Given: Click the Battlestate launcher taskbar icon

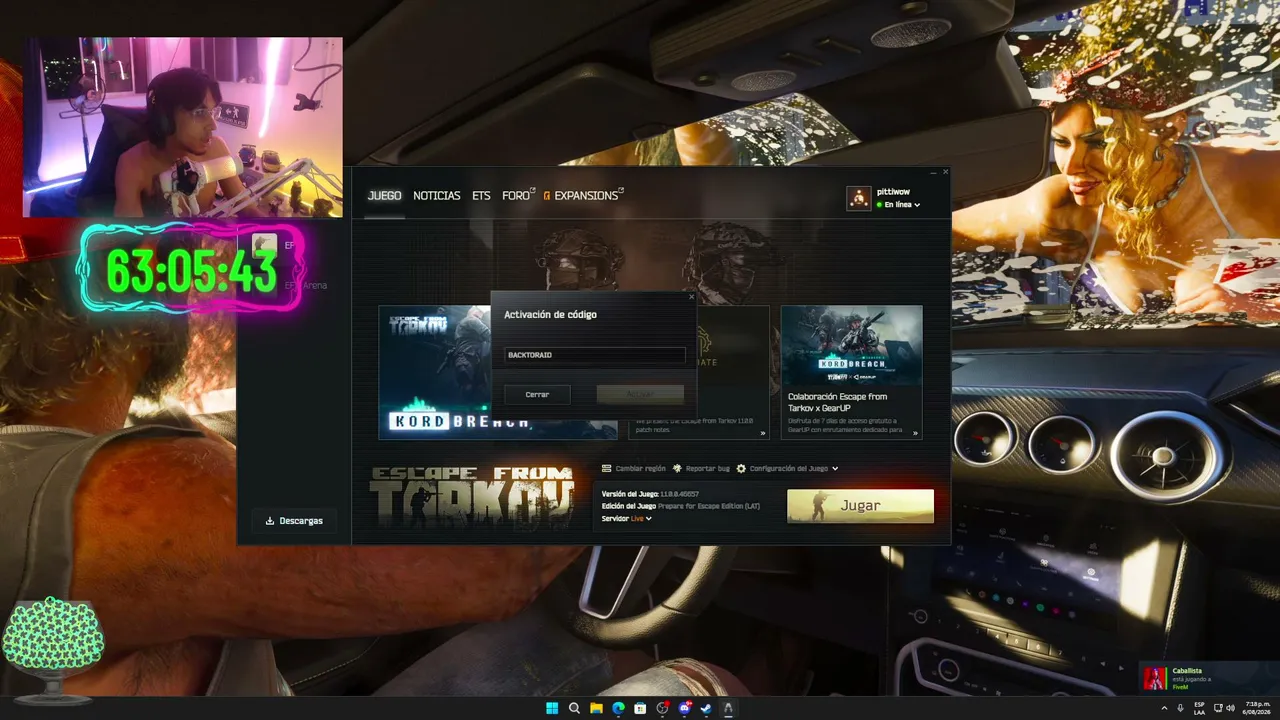Looking at the screenshot, I should [728, 708].
